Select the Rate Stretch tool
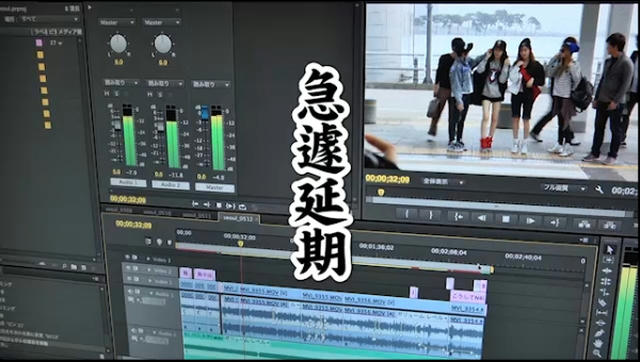 (605, 292)
